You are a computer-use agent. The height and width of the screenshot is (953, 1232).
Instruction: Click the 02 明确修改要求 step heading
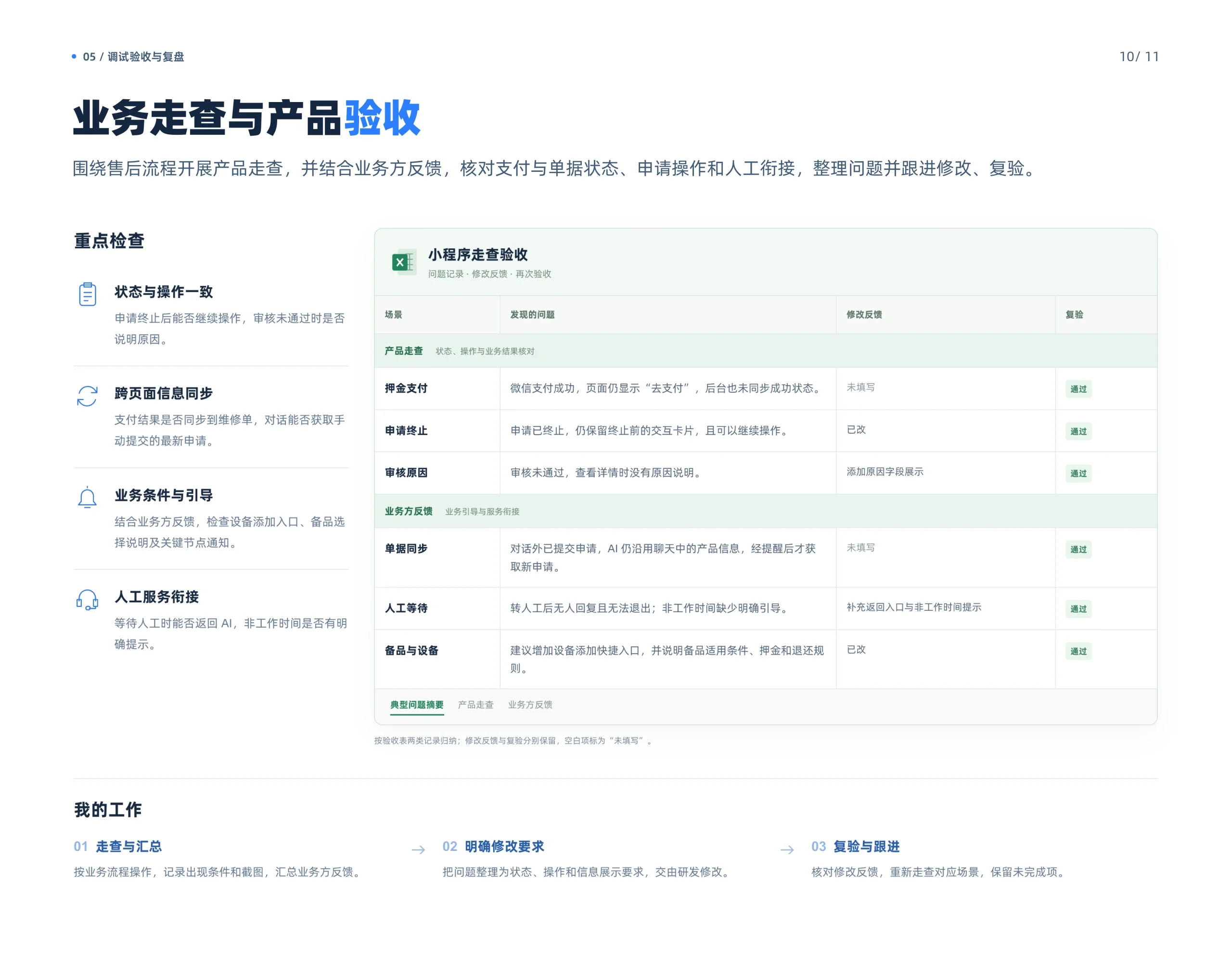point(494,846)
